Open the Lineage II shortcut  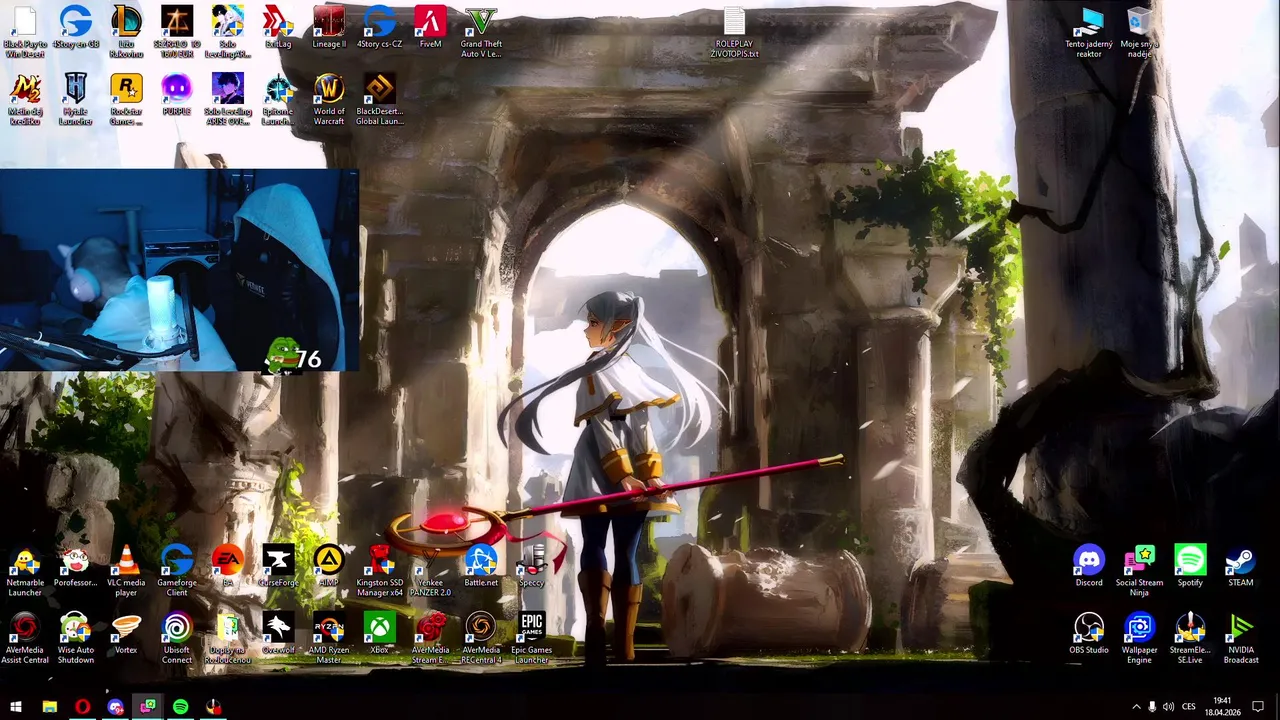click(x=329, y=28)
